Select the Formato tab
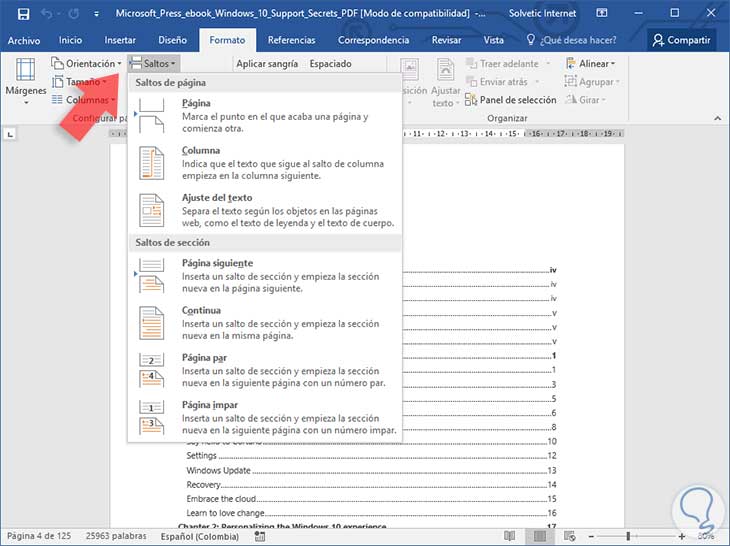Screen dimensions: 730x546 pos(227,40)
